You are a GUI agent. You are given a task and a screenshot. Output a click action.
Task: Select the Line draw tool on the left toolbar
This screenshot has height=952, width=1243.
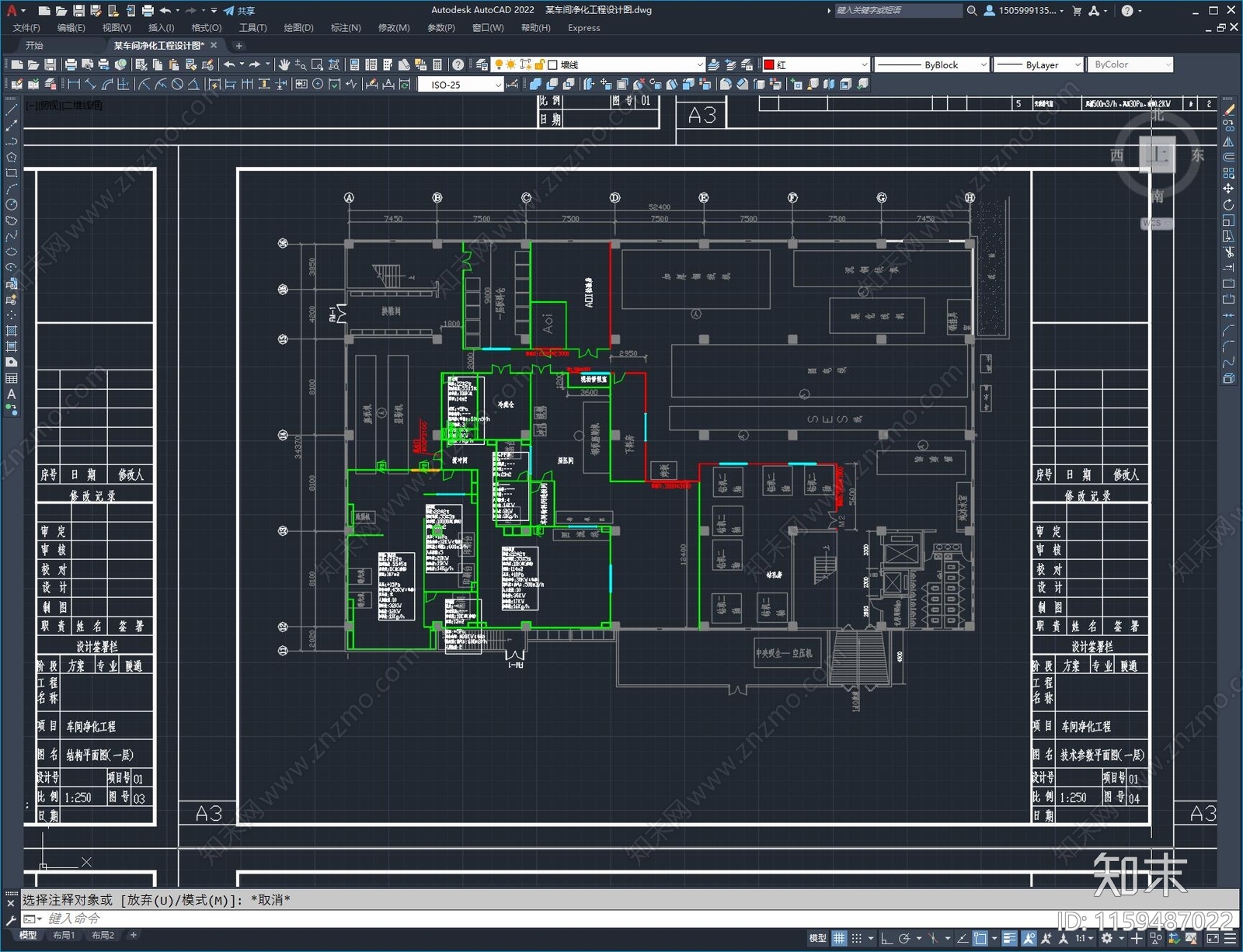coord(11,110)
